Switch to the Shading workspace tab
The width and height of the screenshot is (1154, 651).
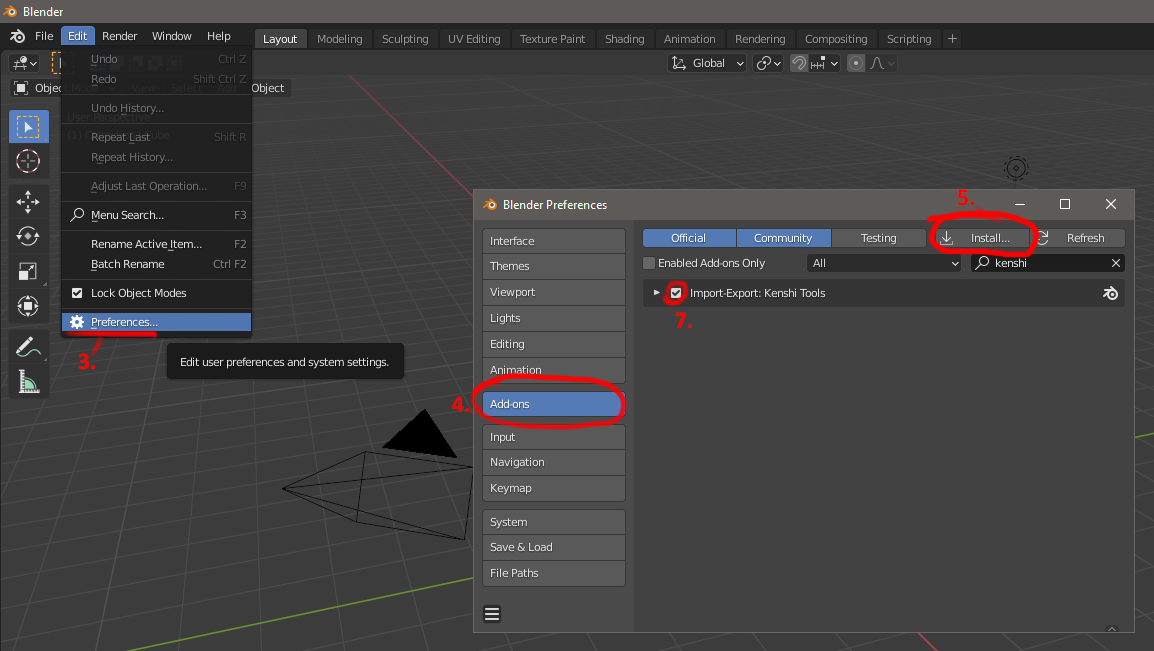click(x=624, y=39)
